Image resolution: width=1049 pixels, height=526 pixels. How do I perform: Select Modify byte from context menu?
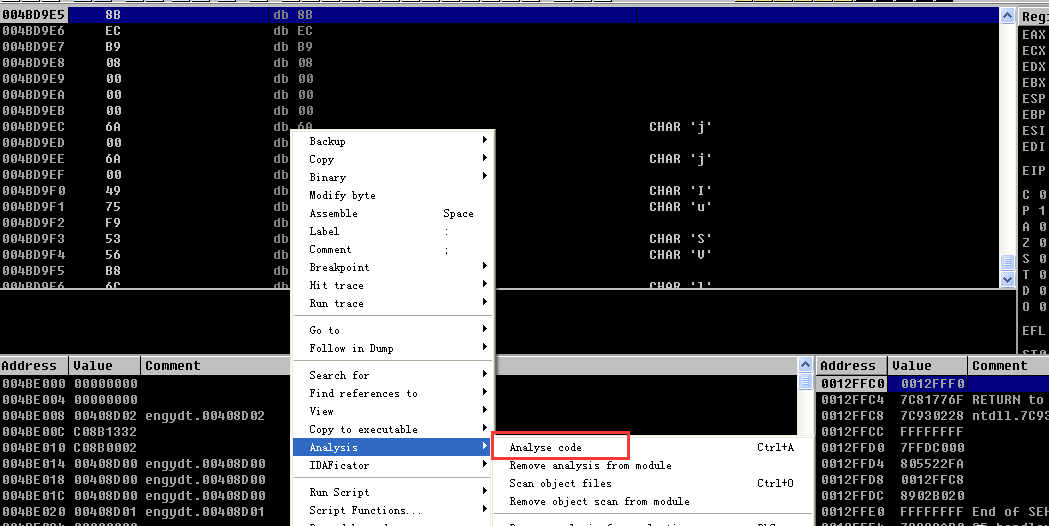pos(342,195)
